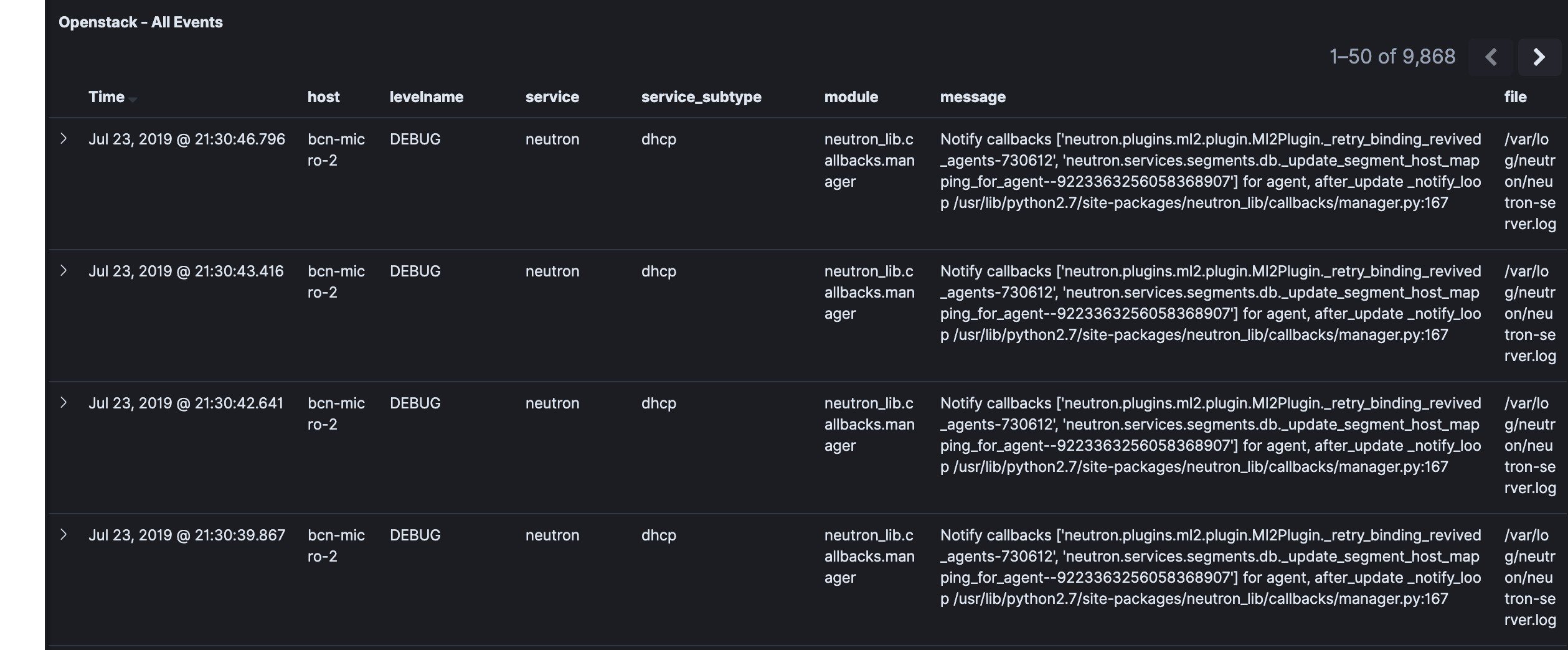This screenshot has width=1568, height=650.
Task: Click the 1–50 of 9,868 counter
Action: (1392, 57)
